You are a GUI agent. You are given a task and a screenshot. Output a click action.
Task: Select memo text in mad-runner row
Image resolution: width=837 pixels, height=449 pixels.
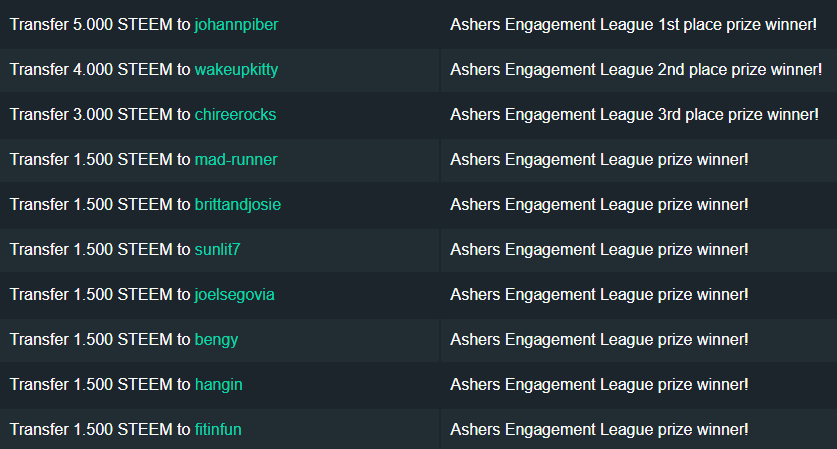click(x=599, y=159)
